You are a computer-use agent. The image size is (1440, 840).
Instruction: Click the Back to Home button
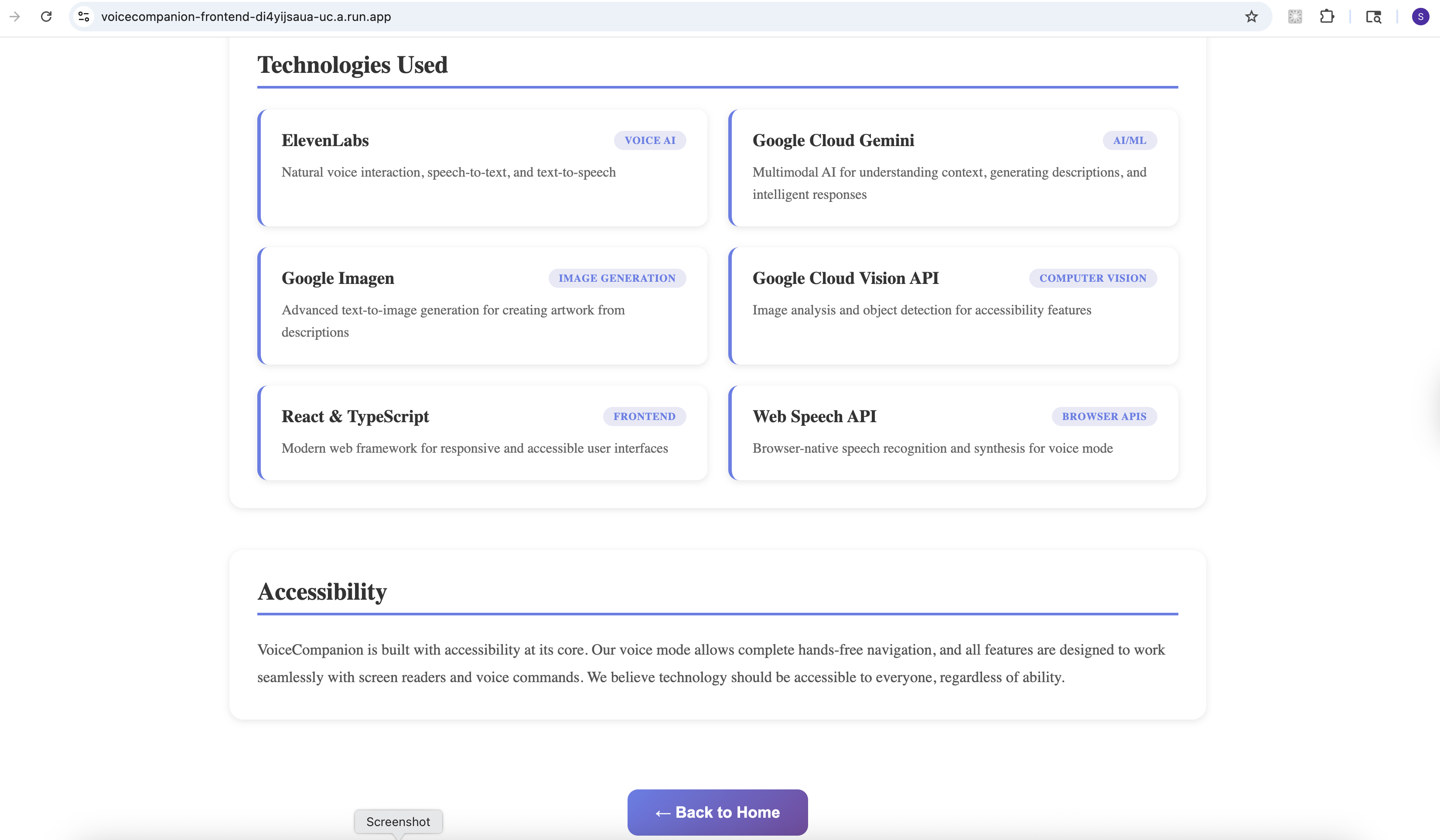click(717, 812)
